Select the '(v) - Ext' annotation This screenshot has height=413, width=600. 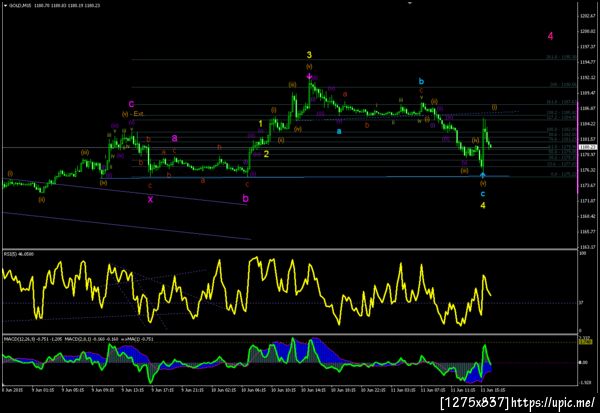(x=132, y=114)
